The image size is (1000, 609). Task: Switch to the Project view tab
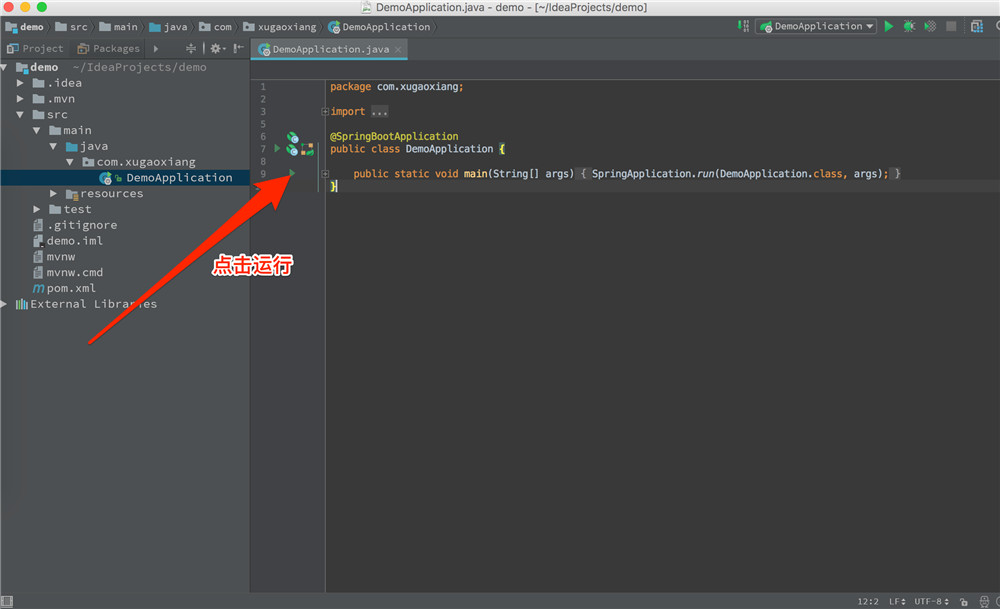(35, 48)
